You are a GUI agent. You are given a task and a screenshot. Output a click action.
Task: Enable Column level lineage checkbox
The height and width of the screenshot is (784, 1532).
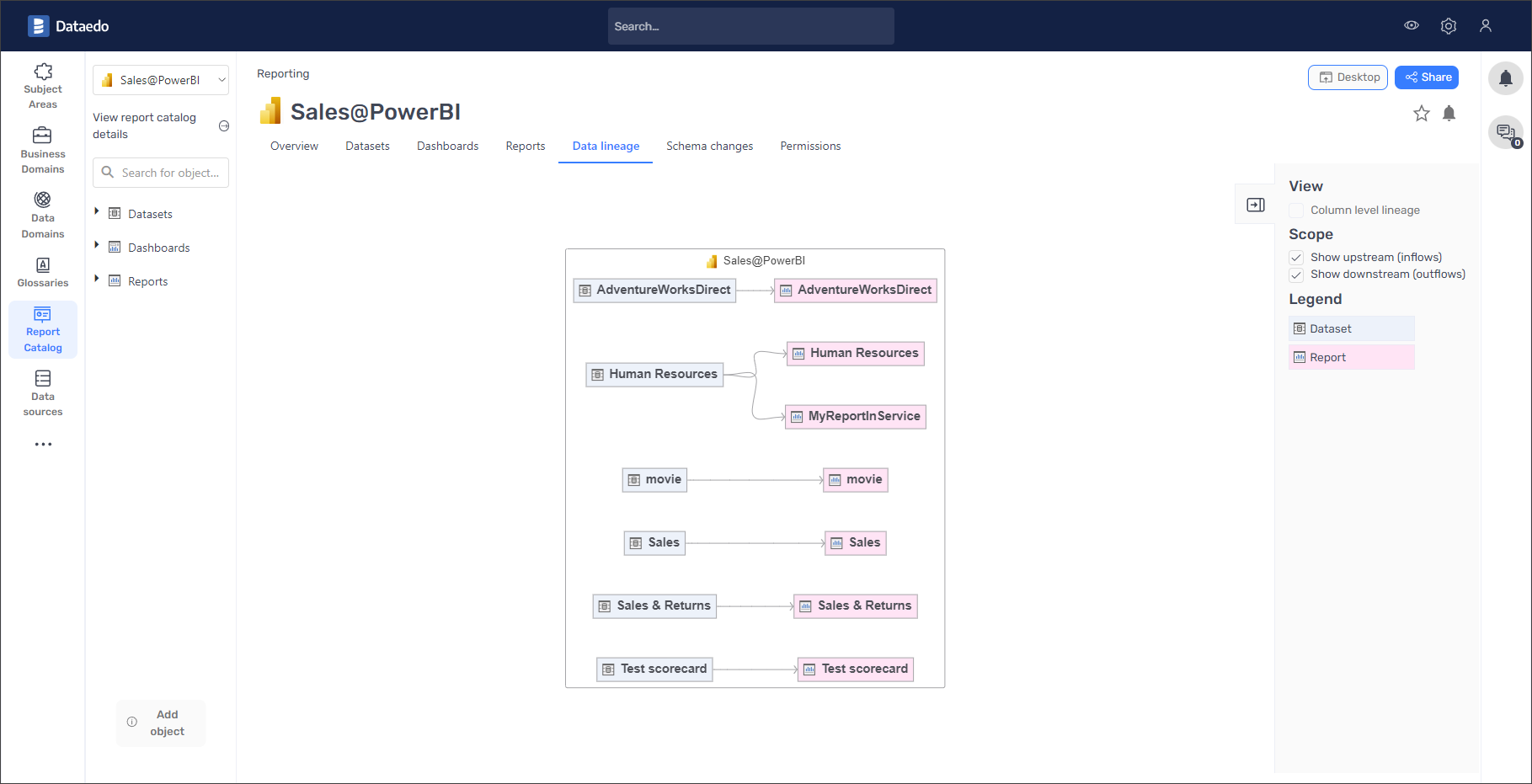[x=1296, y=211]
